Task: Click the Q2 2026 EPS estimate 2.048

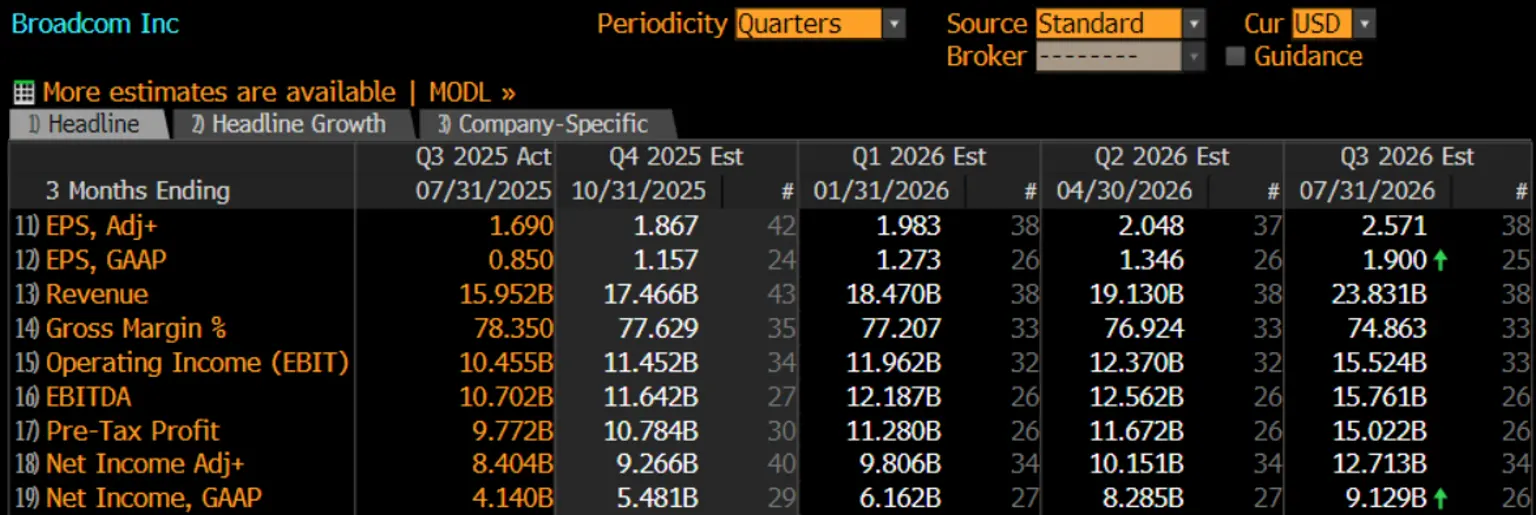Action: [x=1152, y=226]
